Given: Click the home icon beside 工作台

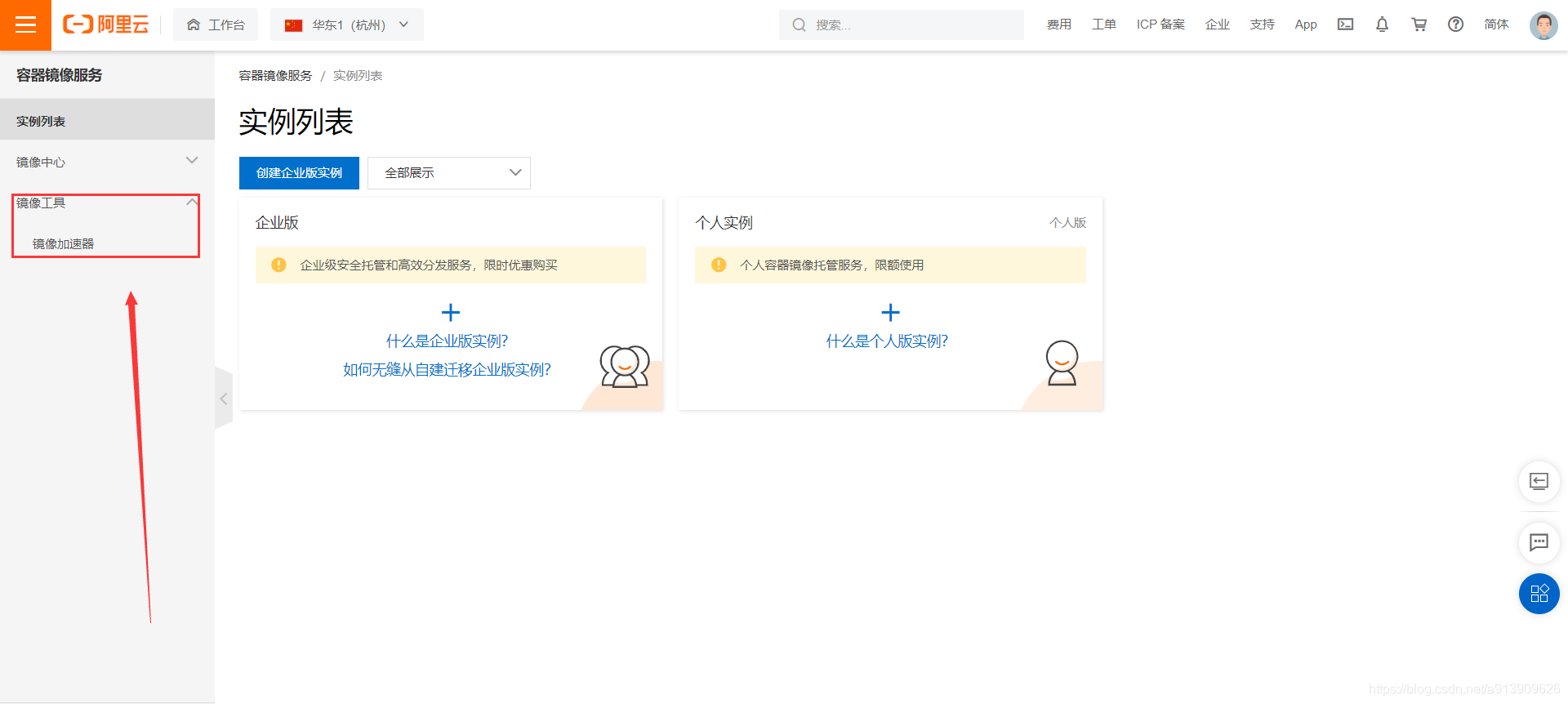Looking at the screenshot, I should tap(194, 25).
